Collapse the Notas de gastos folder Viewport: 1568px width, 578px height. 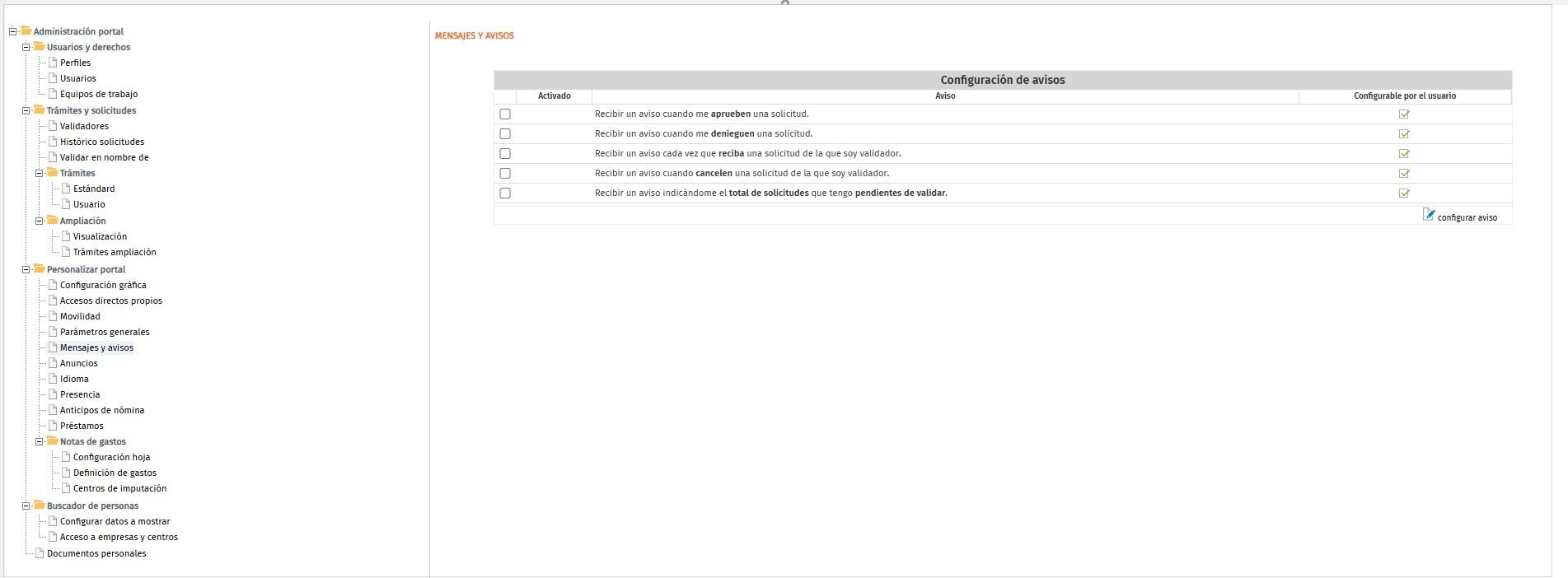click(39, 441)
